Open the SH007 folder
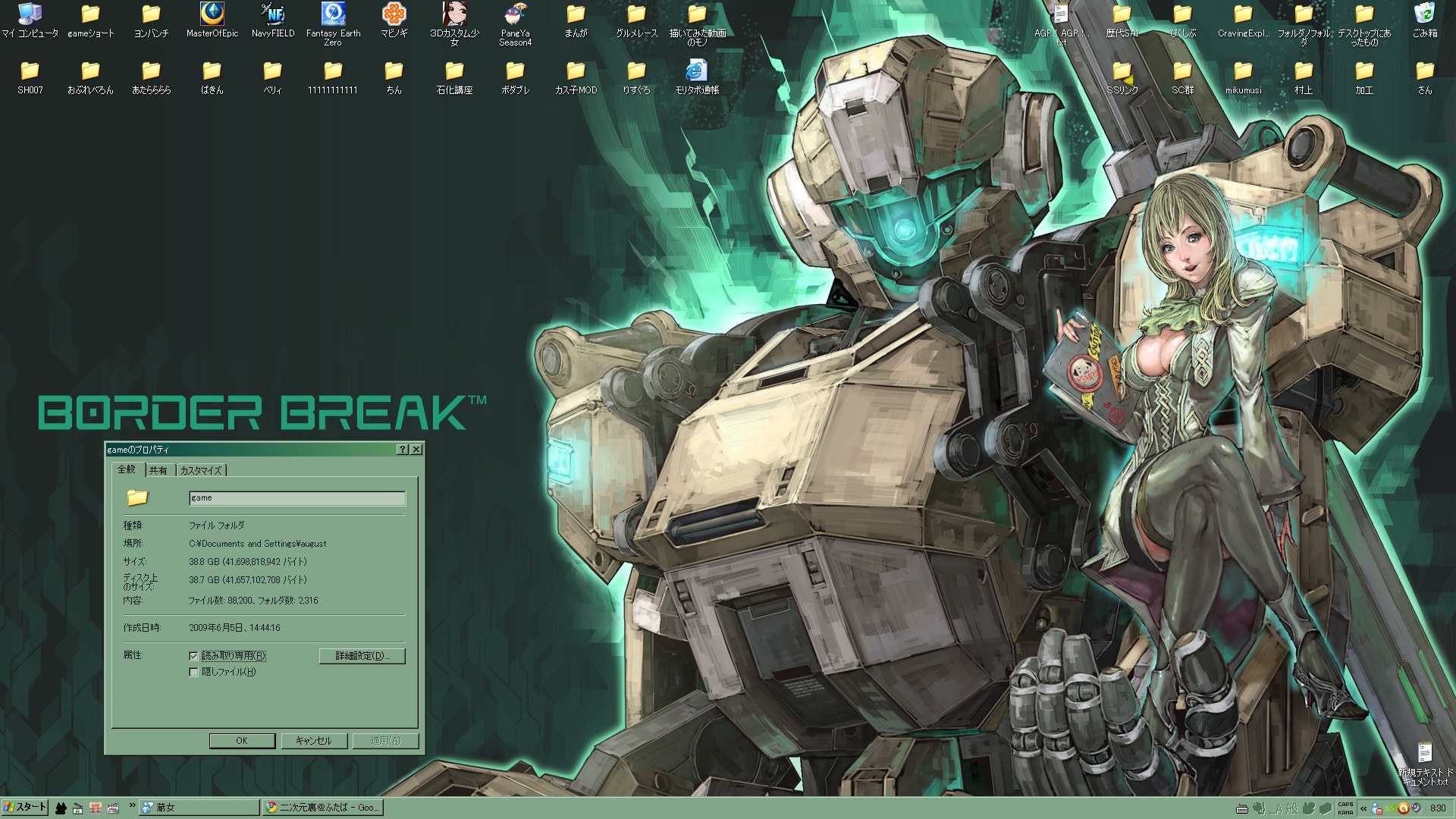The width and height of the screenshot is (1456, 819). coord(30,77)
